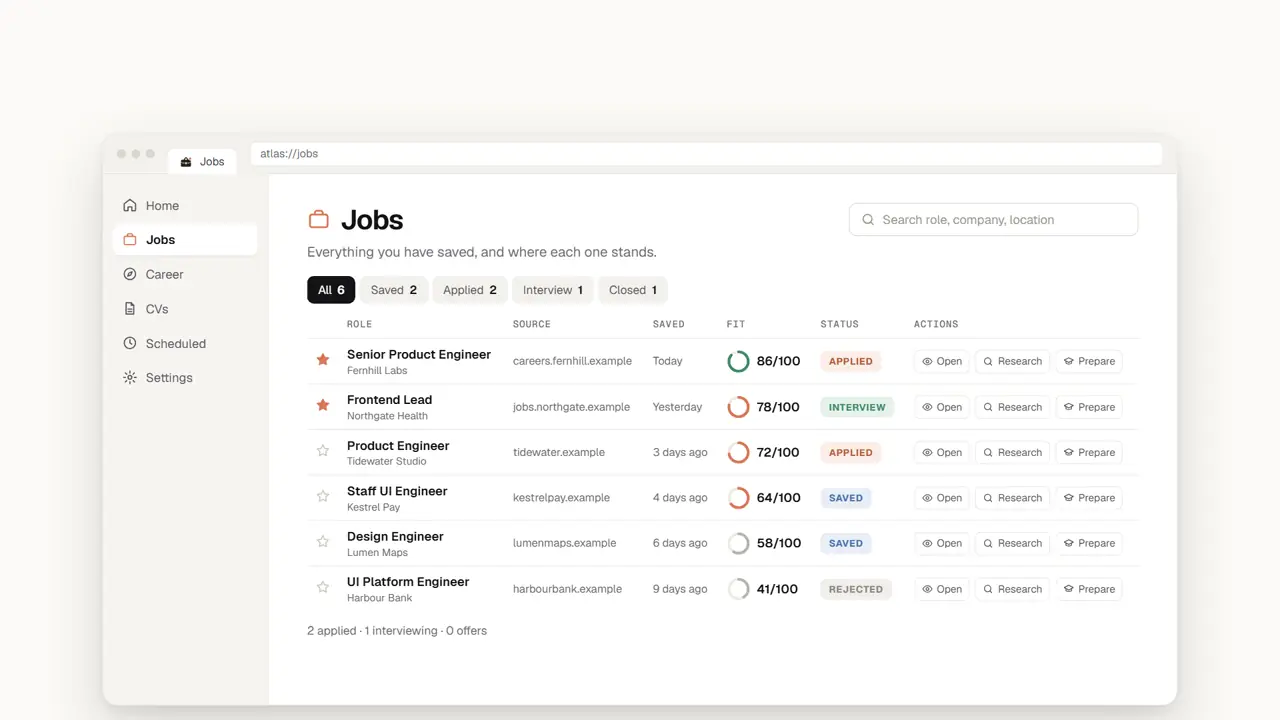The image size is (1280, 720).
Task: Unstar the Senior Product Engineer job
Action: (x=323, y=360)
